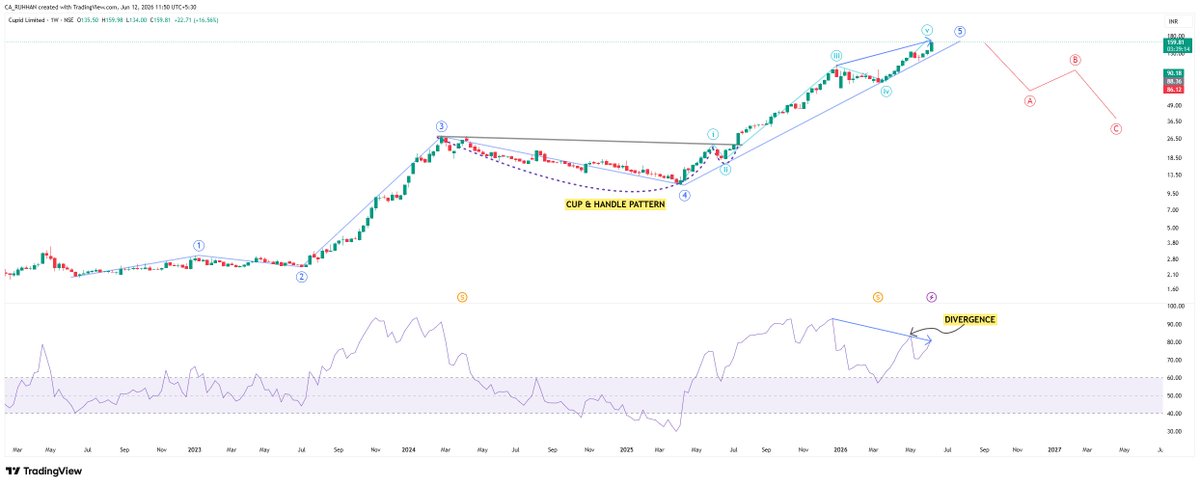Select the blue circled wave 4 label
The width and height of the screenshot is (1200, 486).
pos(685,196)
